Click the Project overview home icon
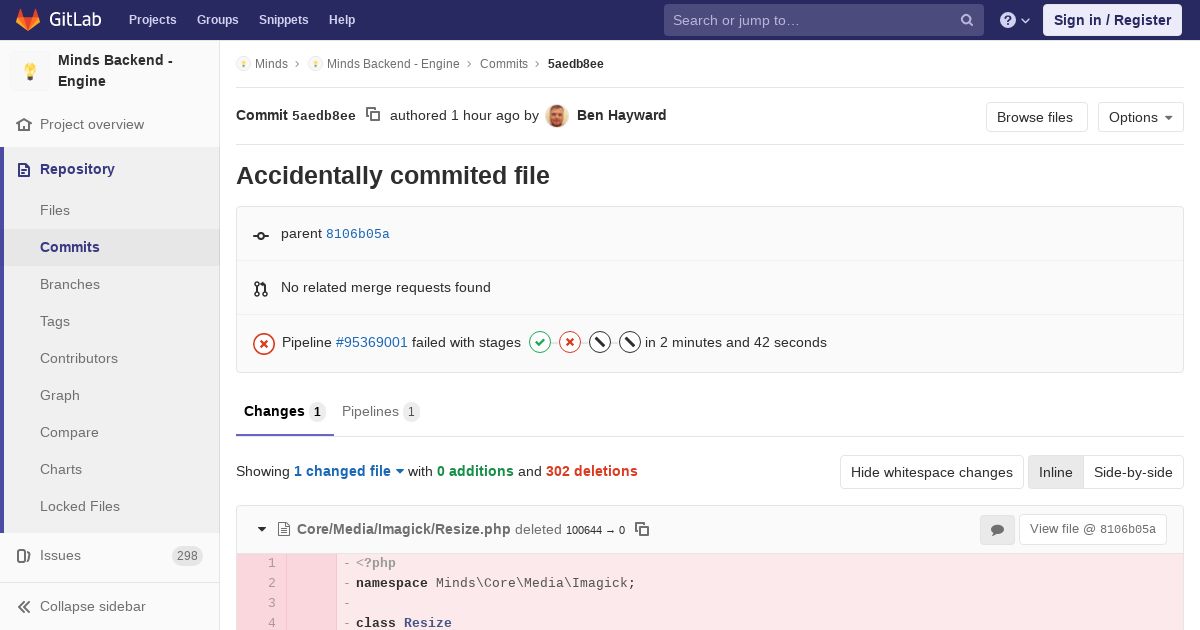Screen dimensions: 1200x630 pos(24,125)
